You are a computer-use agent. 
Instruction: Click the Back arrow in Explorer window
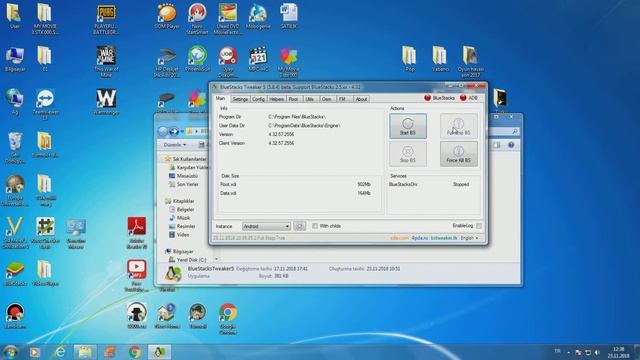click(x=163, y=131)
